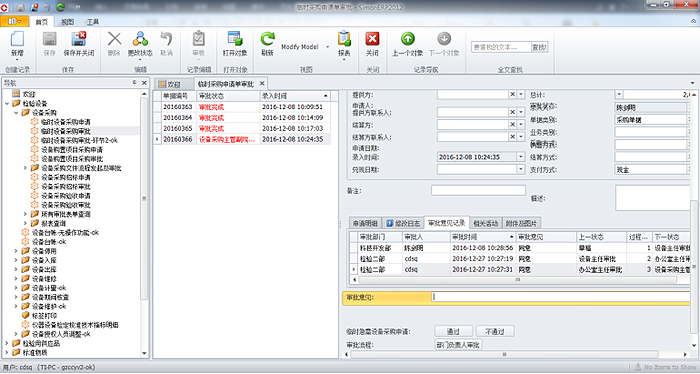Open 设备采购验收审批 in navigation tree
This screenshot has height=374, width=700.
coord(66,205)
